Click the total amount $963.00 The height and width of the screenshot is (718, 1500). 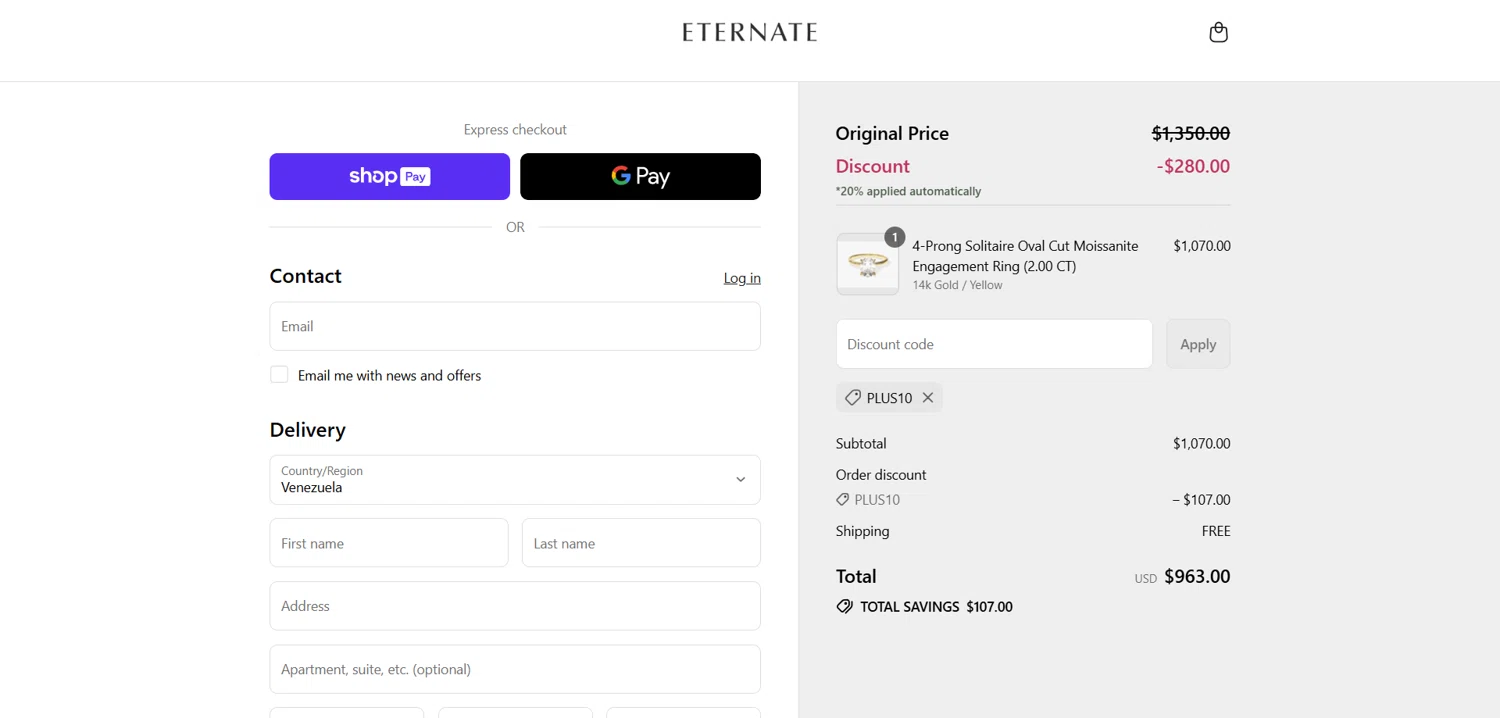click(1197, 576)
